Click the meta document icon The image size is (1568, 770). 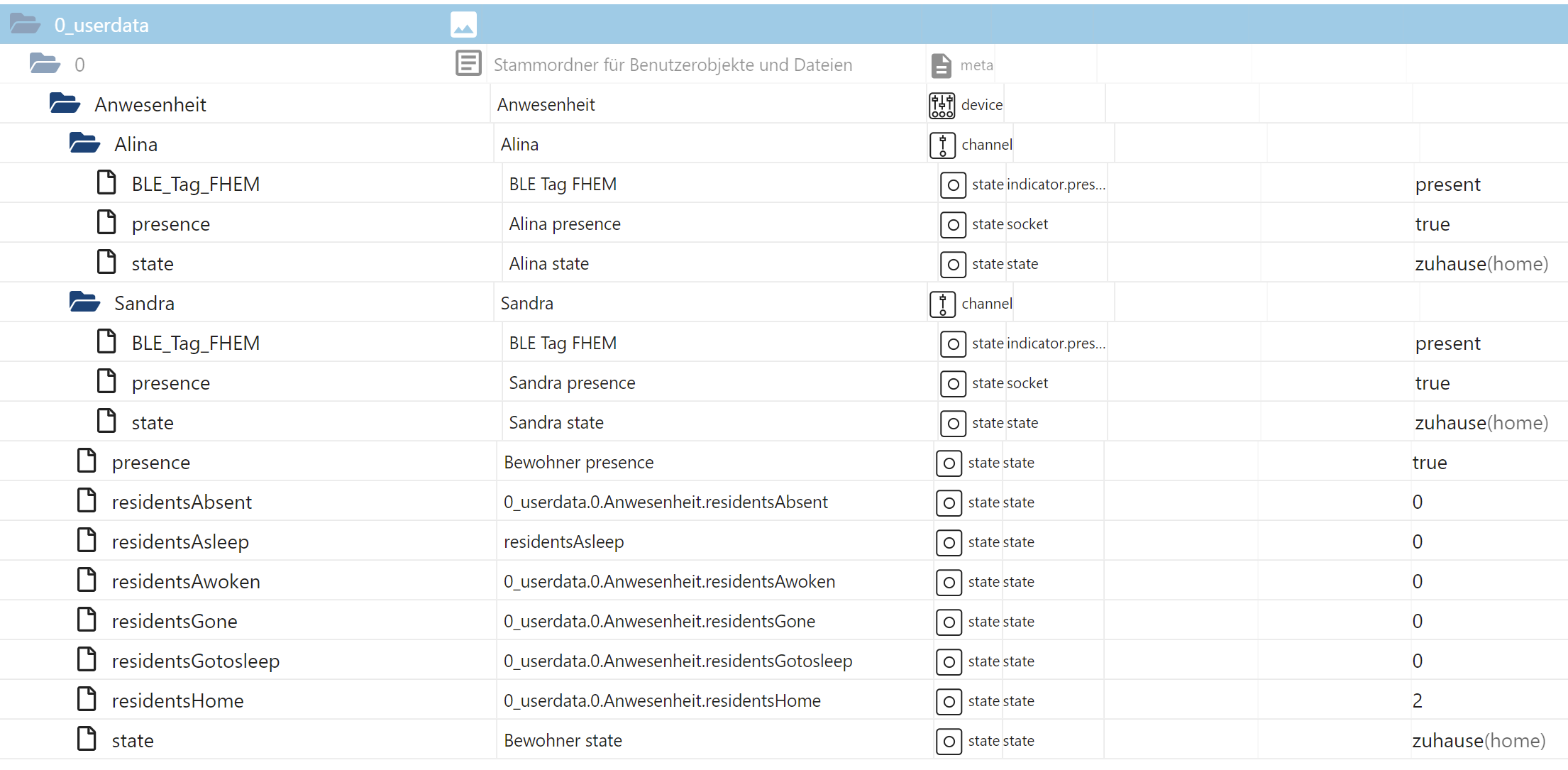click(941, 65)
